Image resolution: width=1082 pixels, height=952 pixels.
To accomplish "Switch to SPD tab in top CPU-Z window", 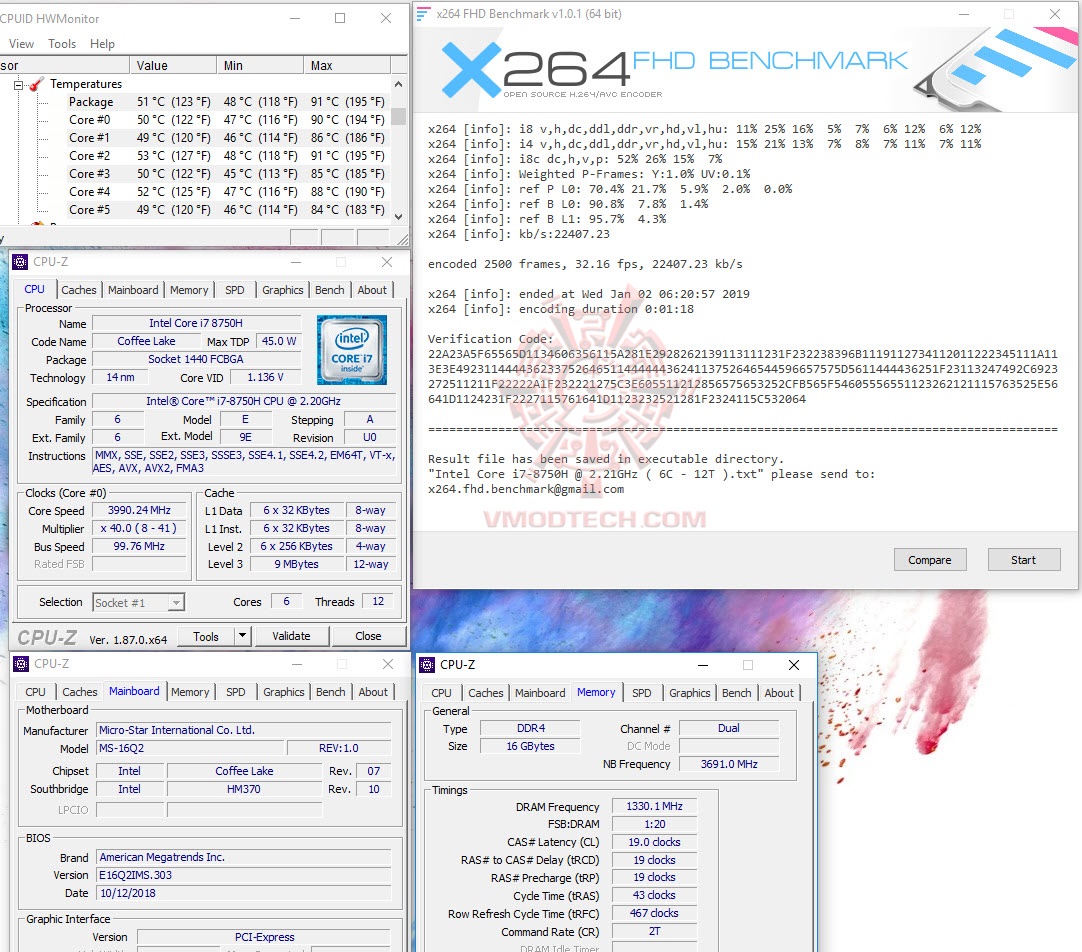I will [x=235, y=290].
